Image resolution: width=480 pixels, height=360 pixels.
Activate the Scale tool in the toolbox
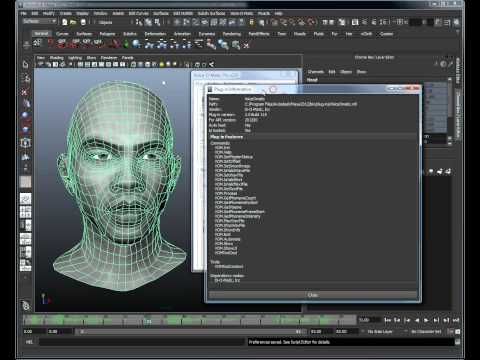click(26, 129)
